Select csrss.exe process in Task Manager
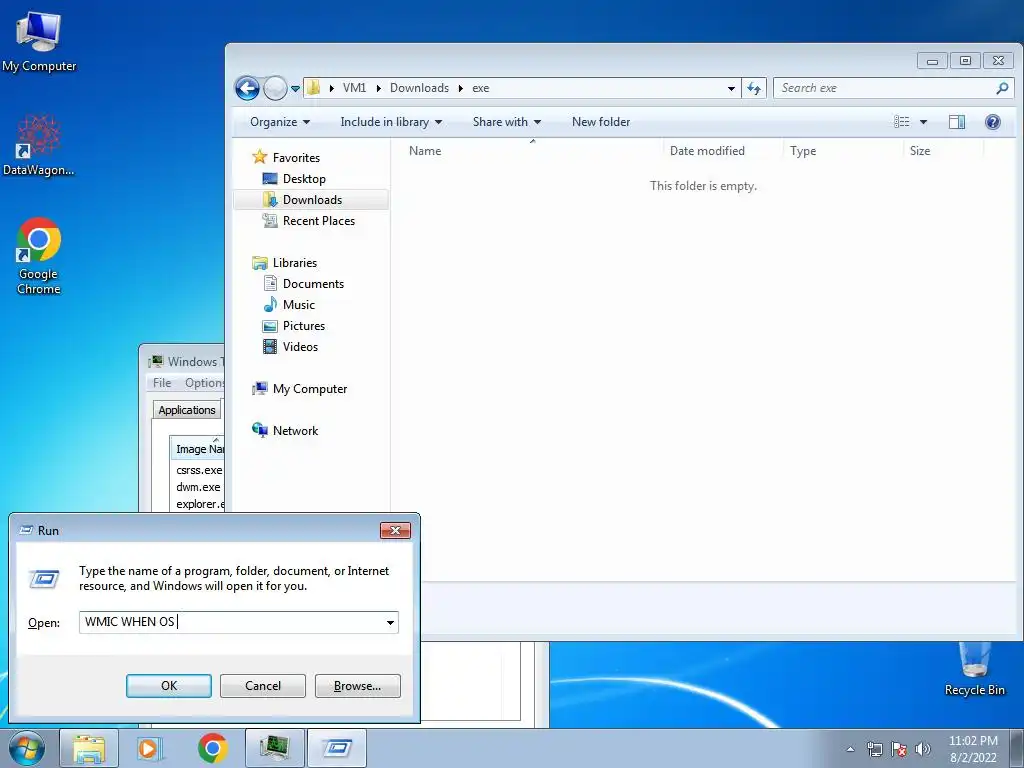 pos(199,470)
